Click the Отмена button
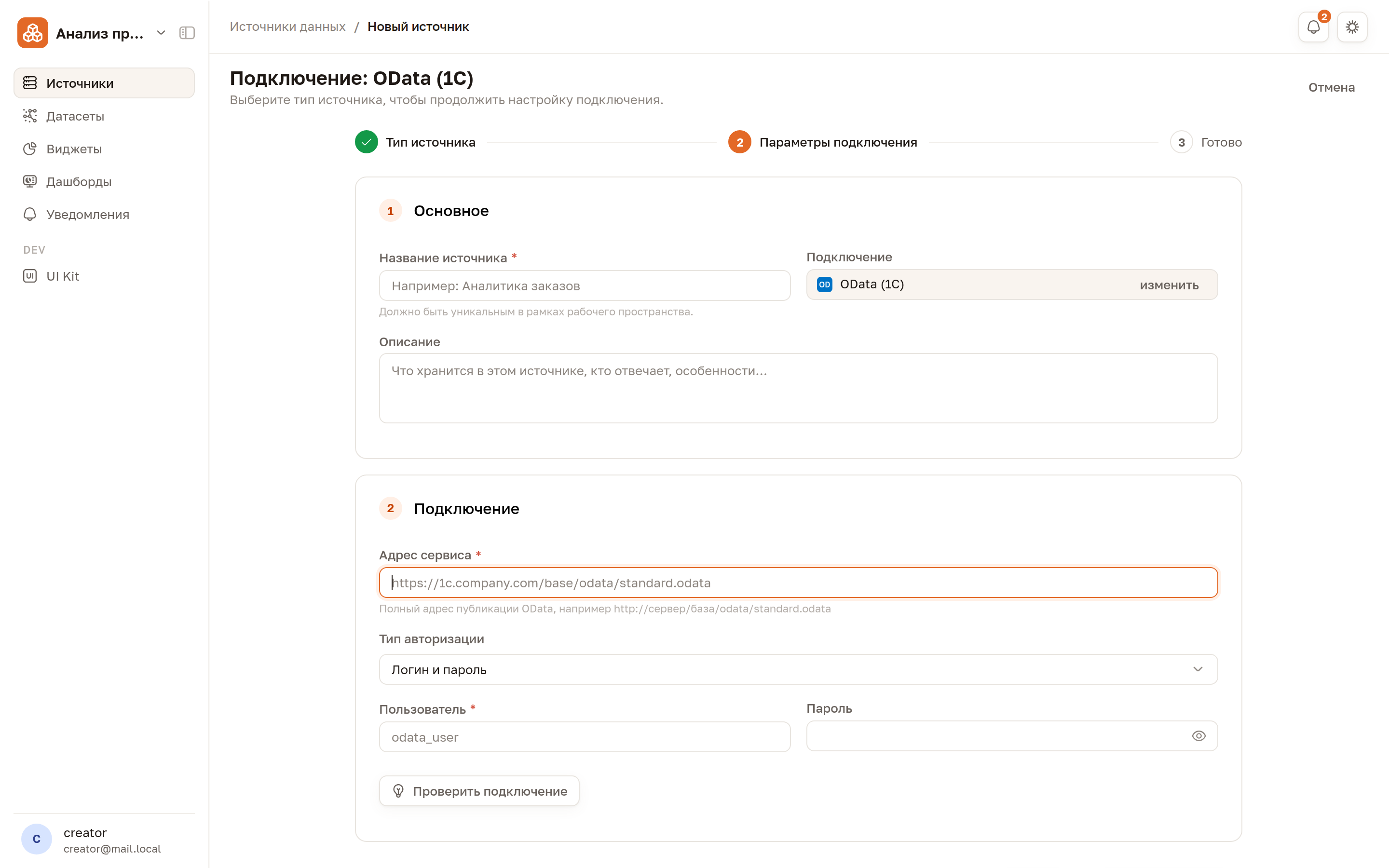Image resolution: width=1389 pixels, height=868 pixels. tap(1332, 87)
